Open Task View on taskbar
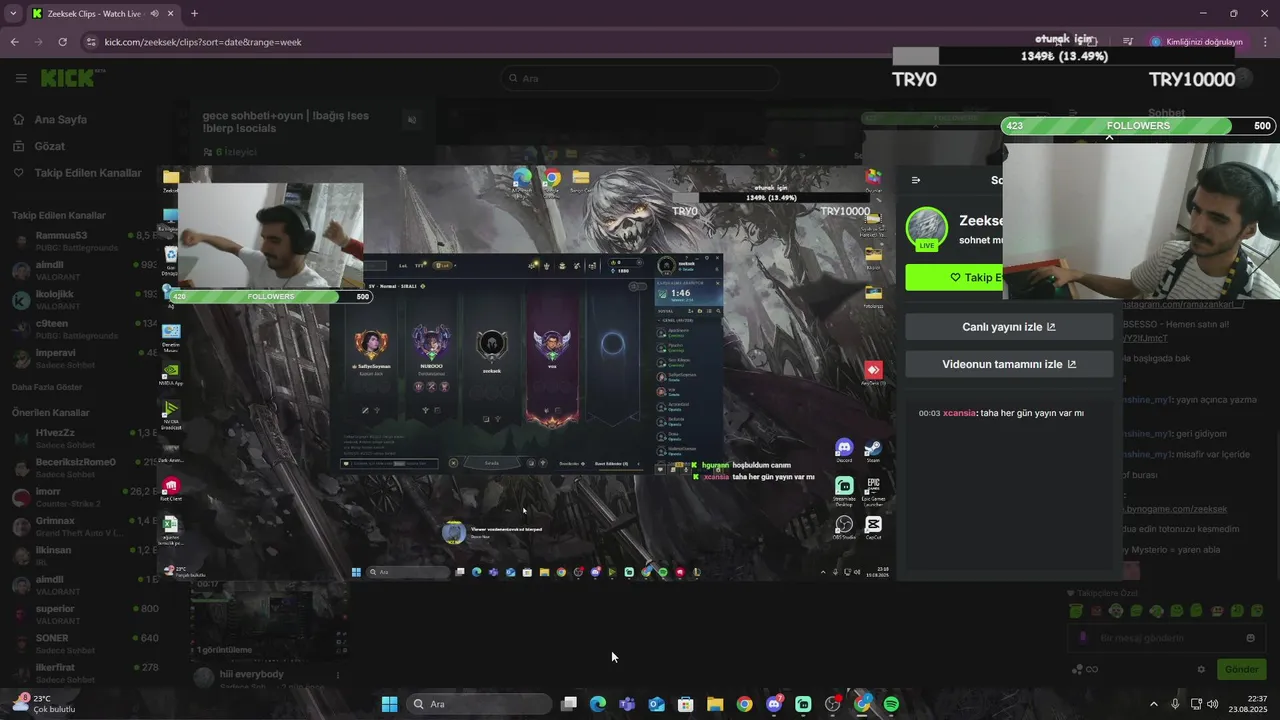 (x=569, y=704)
